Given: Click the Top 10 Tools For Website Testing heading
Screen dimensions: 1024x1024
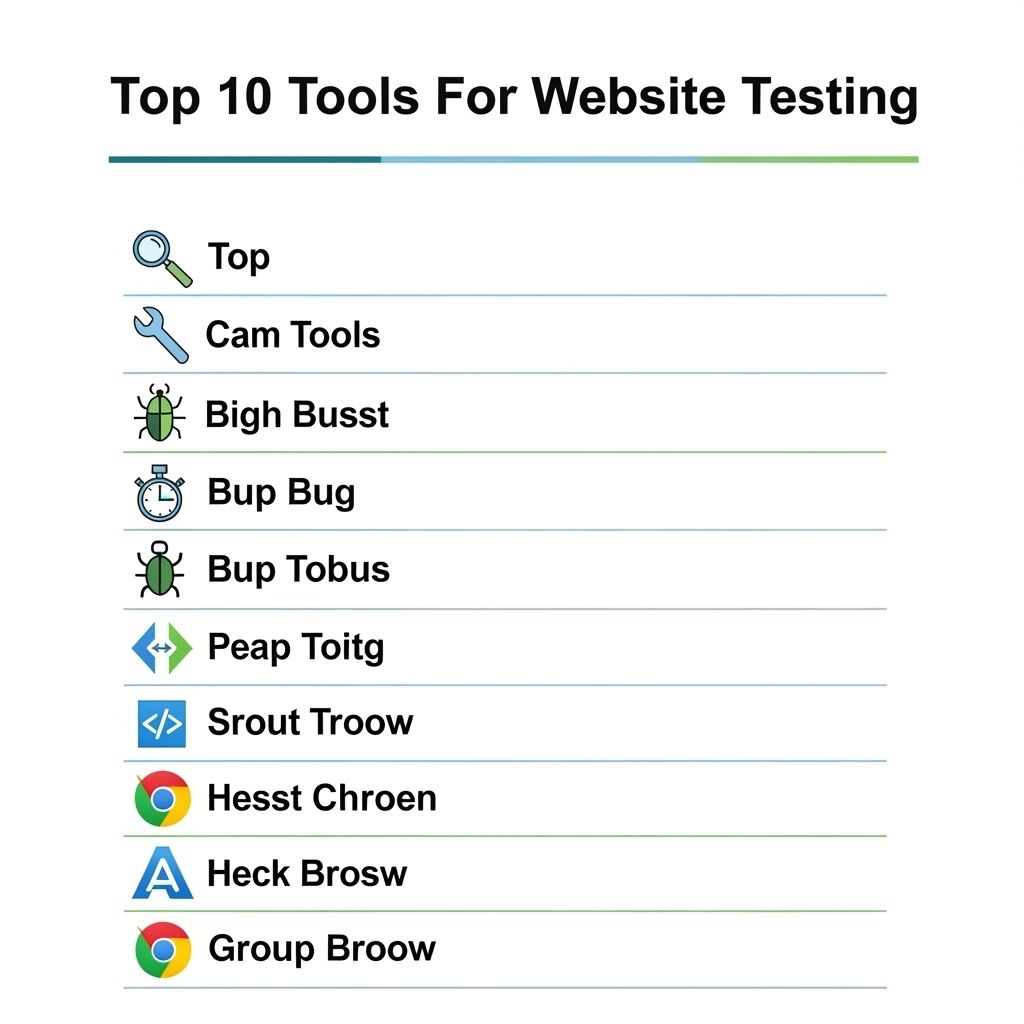Looking at the screenshot, I should pyautogui.click(x=513, y=98).
